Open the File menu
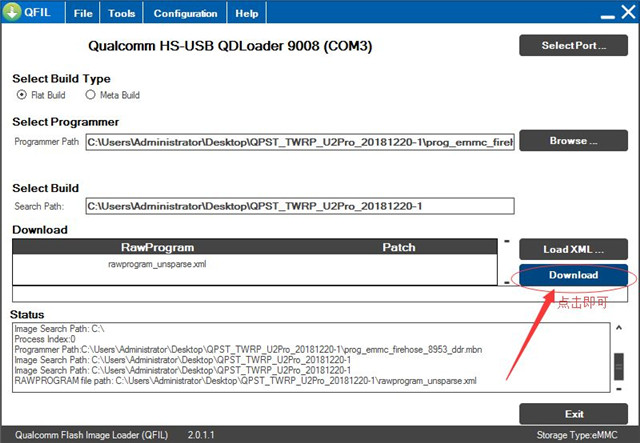 pos(84,14)
